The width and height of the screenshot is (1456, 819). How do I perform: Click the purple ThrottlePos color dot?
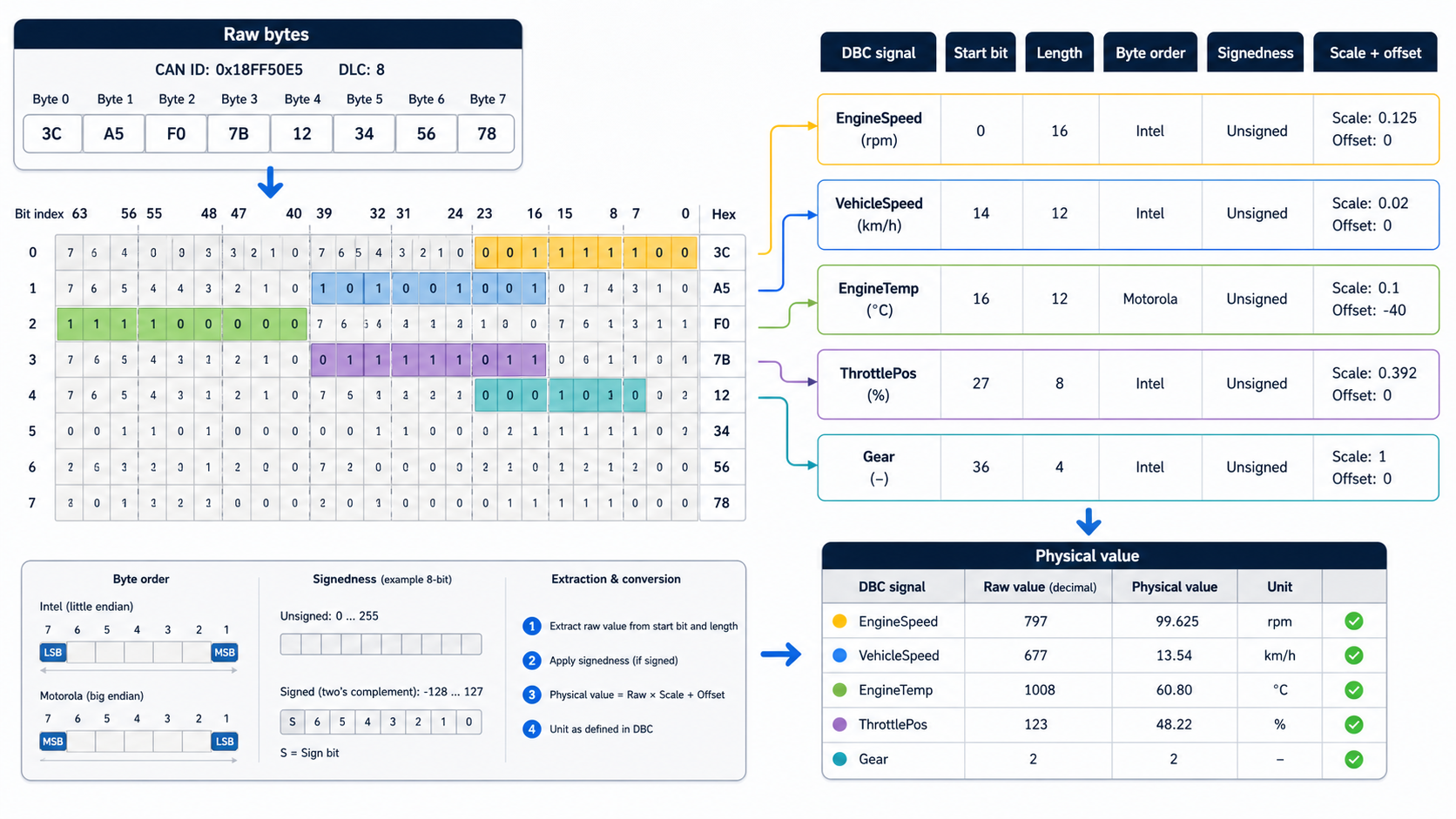coord(839,724)
